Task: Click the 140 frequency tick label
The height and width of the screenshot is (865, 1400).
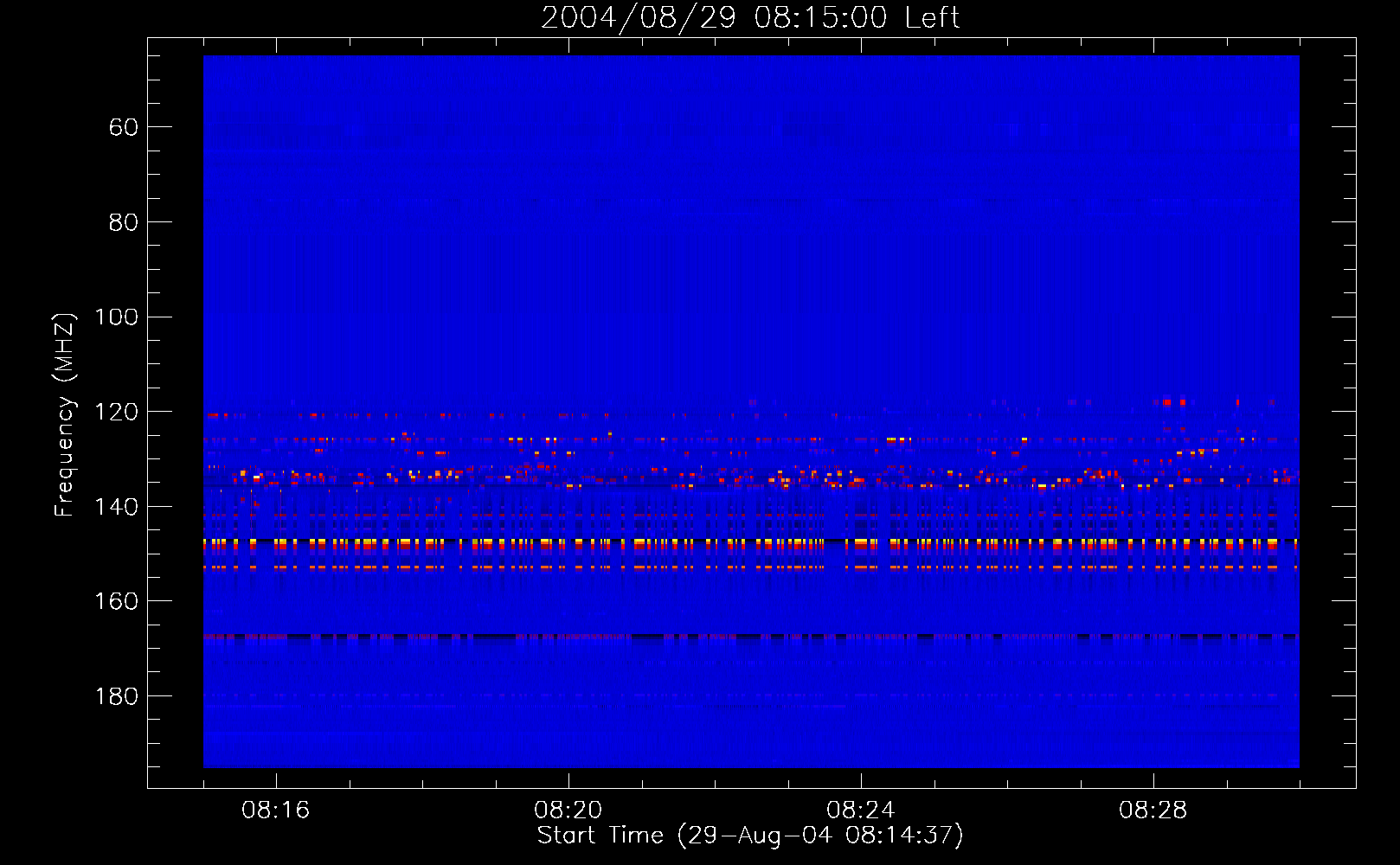Action: pos(116,507)
